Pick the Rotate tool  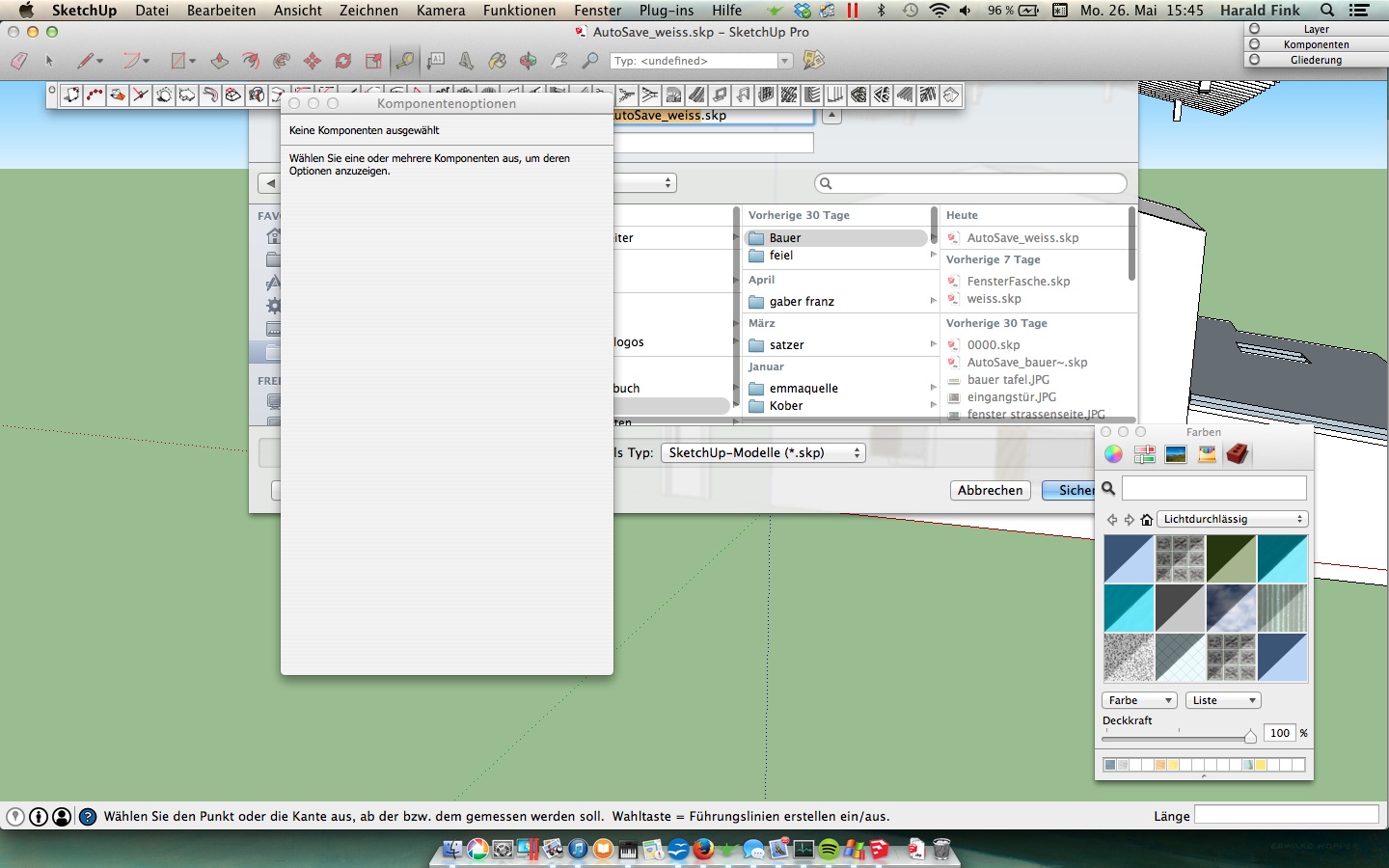tap(343, 61)
